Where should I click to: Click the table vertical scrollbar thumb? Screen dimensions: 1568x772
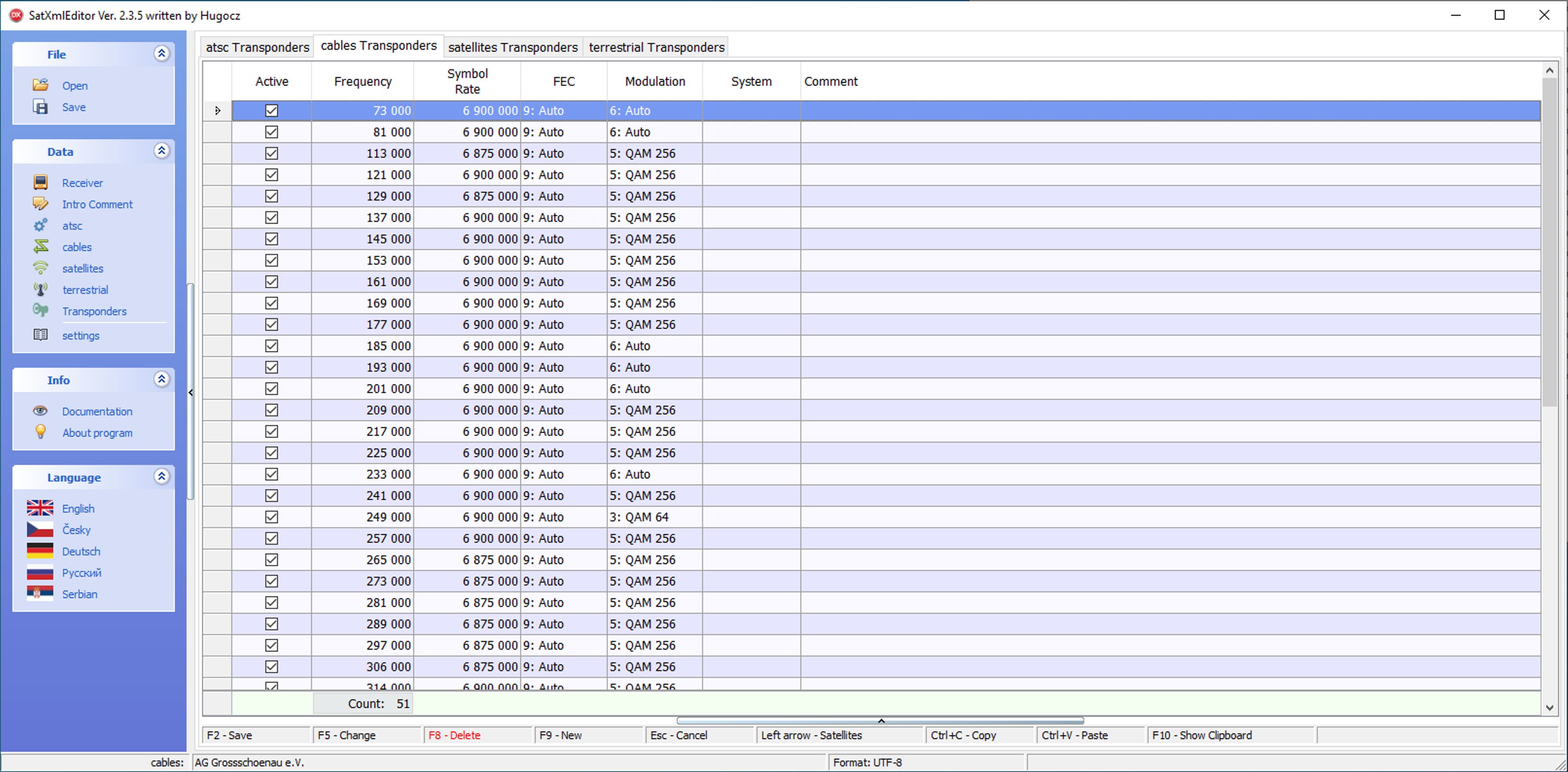click(x=1549, y=243)
